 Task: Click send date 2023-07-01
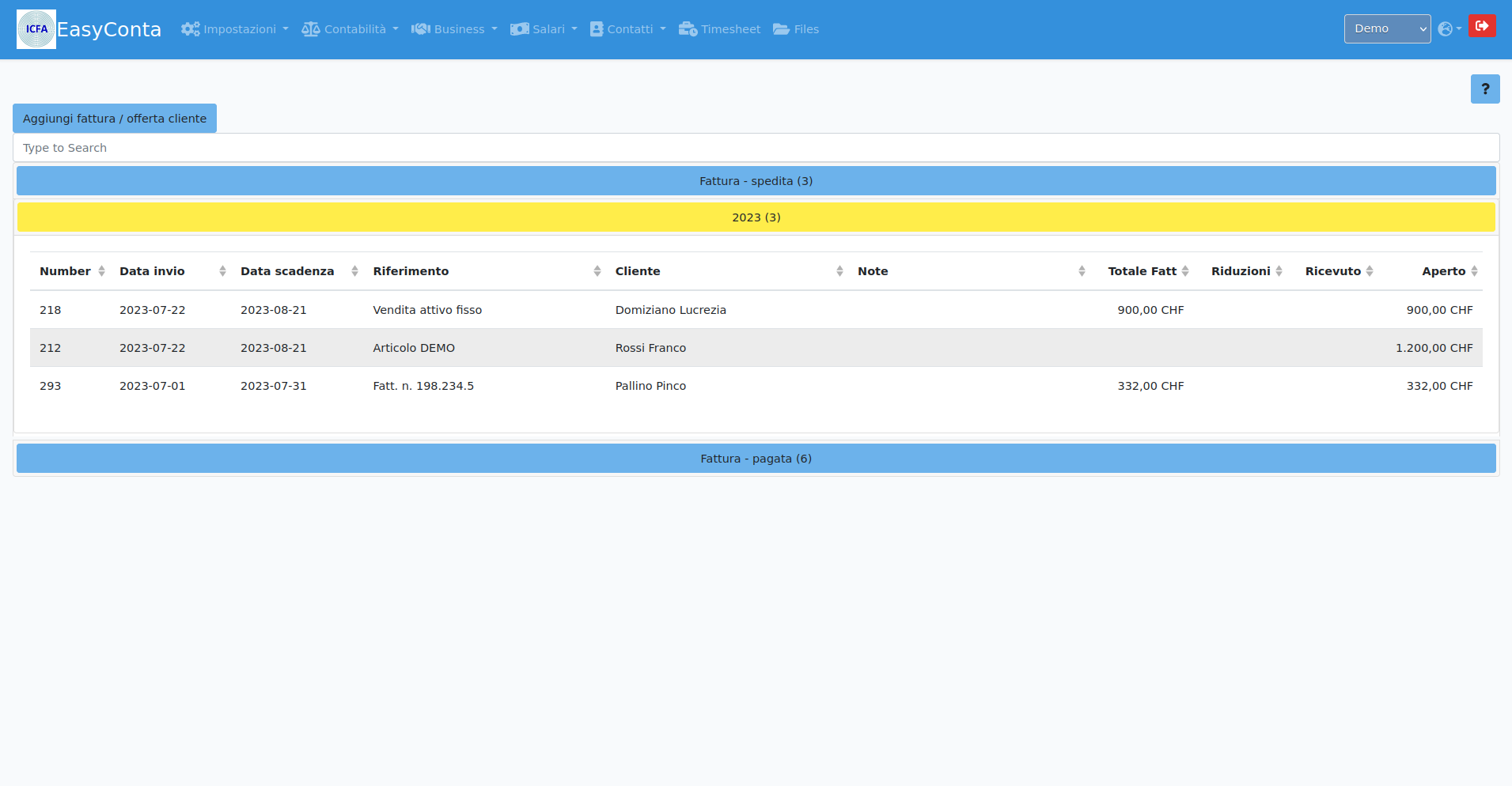tap(153, 386)
